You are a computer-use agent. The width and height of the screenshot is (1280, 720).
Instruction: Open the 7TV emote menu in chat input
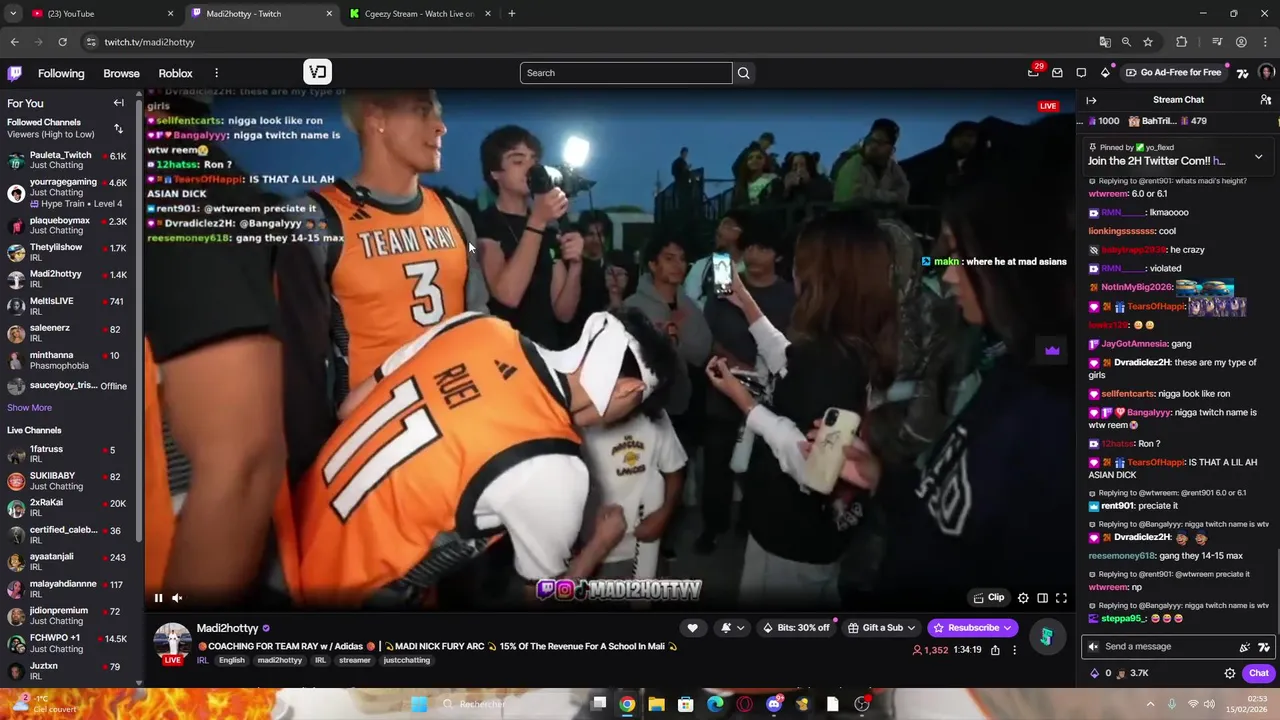1264,647
